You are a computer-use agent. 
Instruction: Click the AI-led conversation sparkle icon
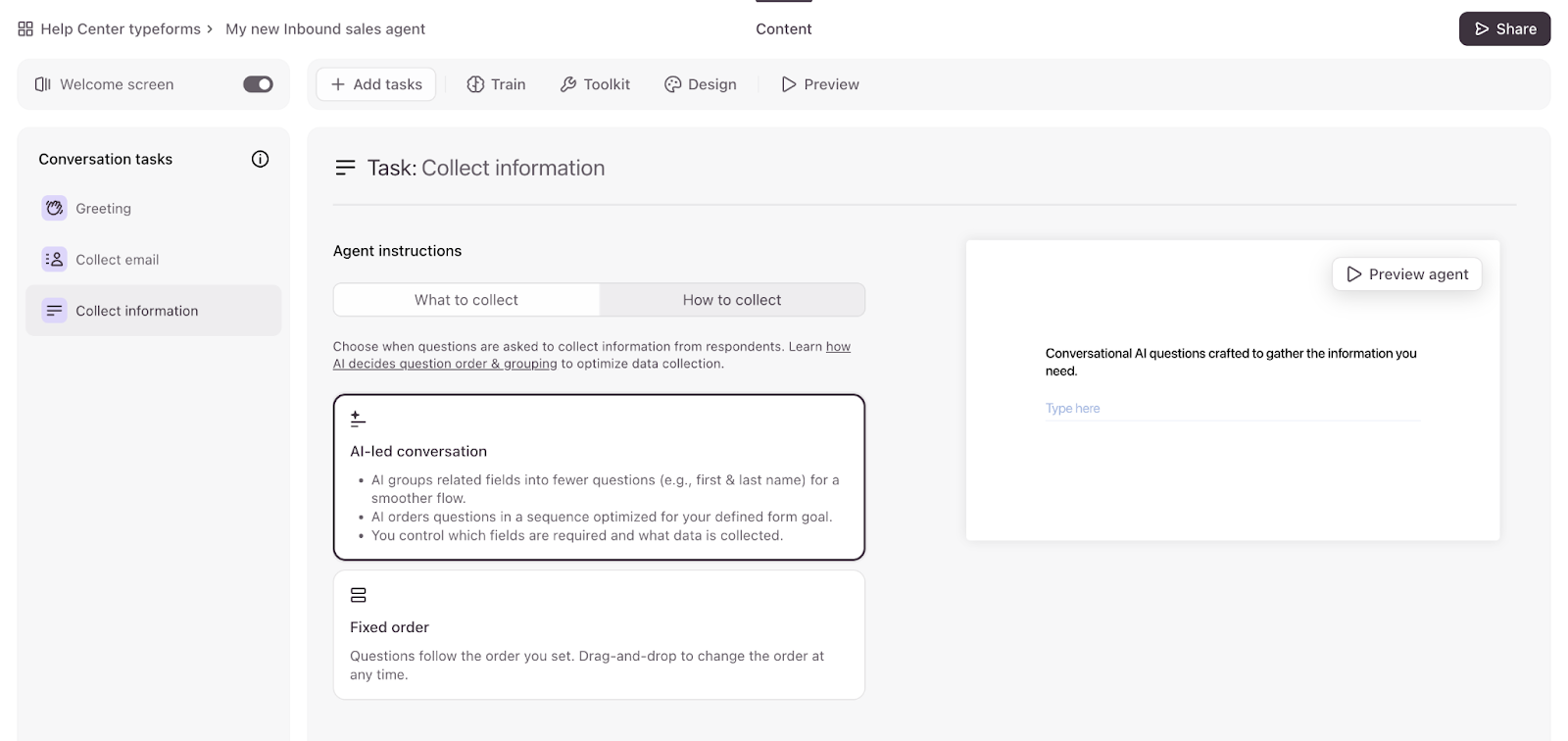[x=358, y=419]
